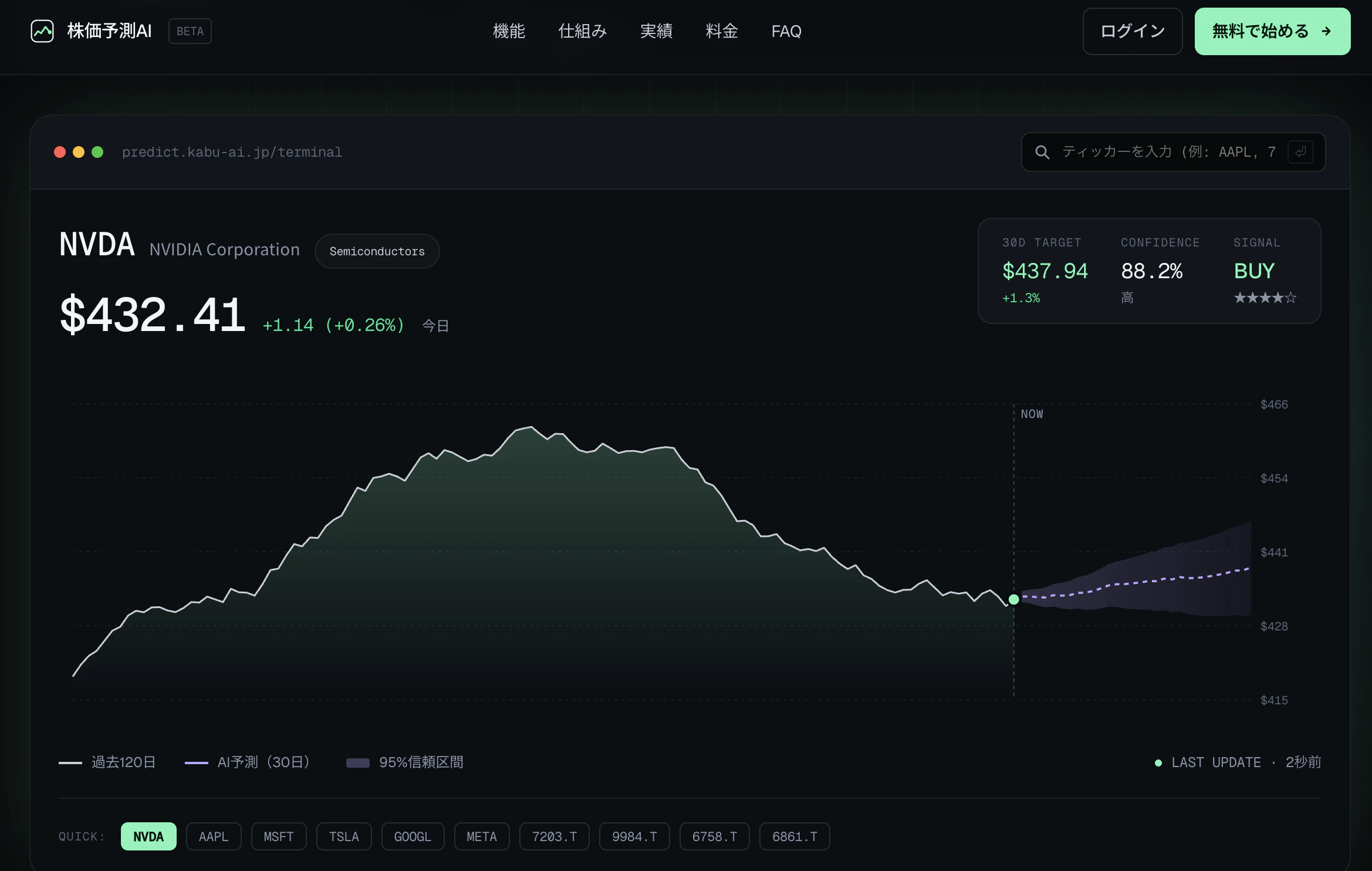The image size is (1372, 871).
Task: Click the AI予測（30日）legend entry
Action: (x=247, y=762)
